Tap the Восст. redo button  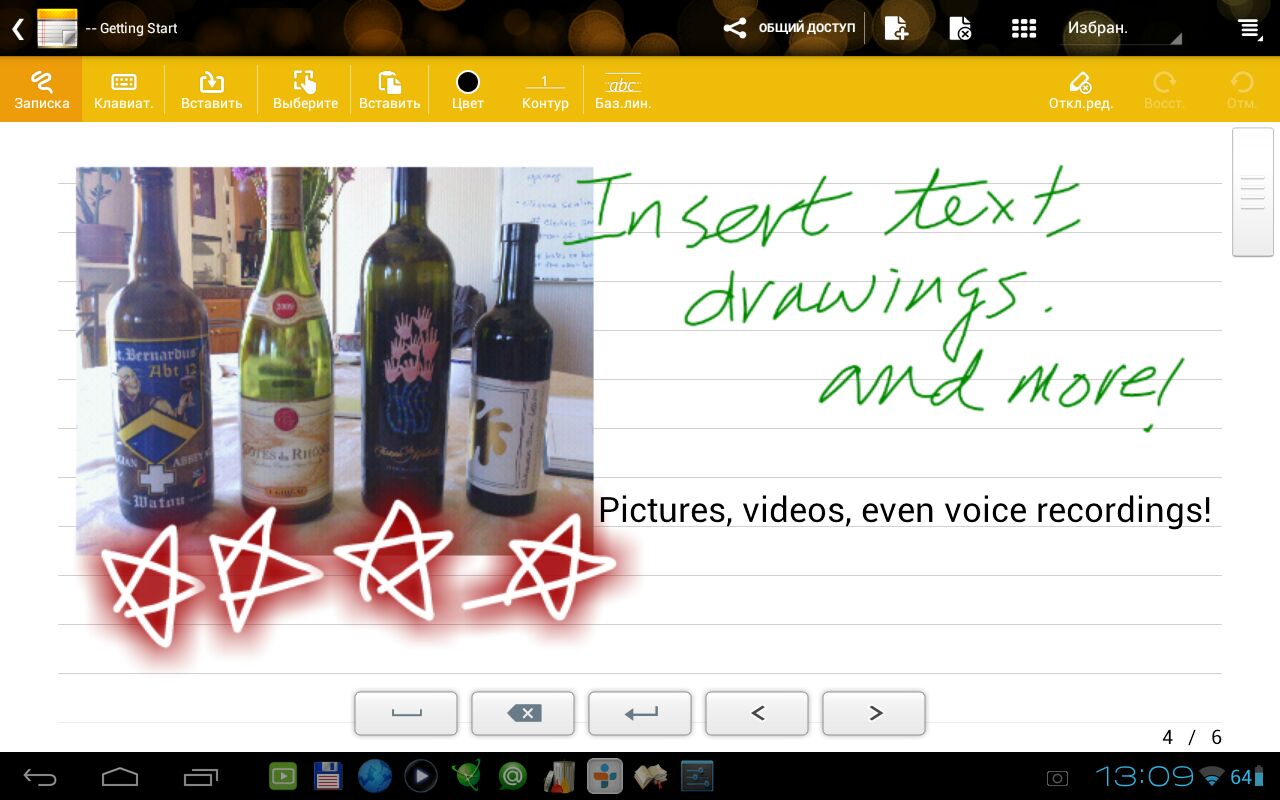[x=1164, y=90]
